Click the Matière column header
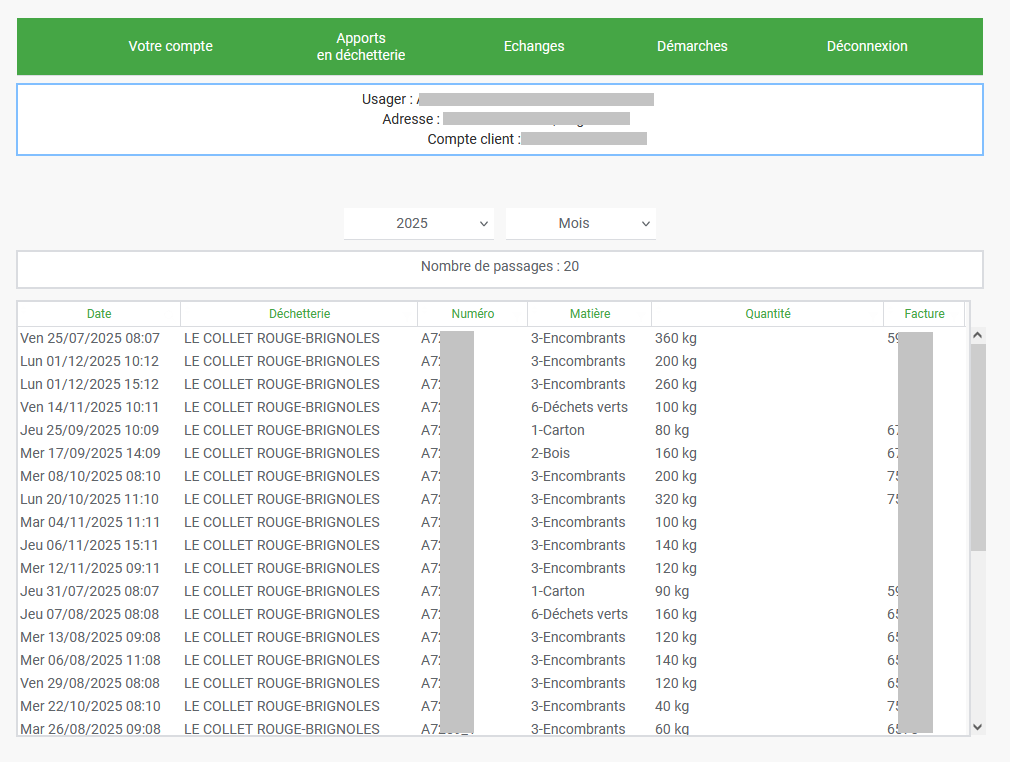The width and height of the screenshot is (1010, 762). pyautogui.click(x=589, y=314)
